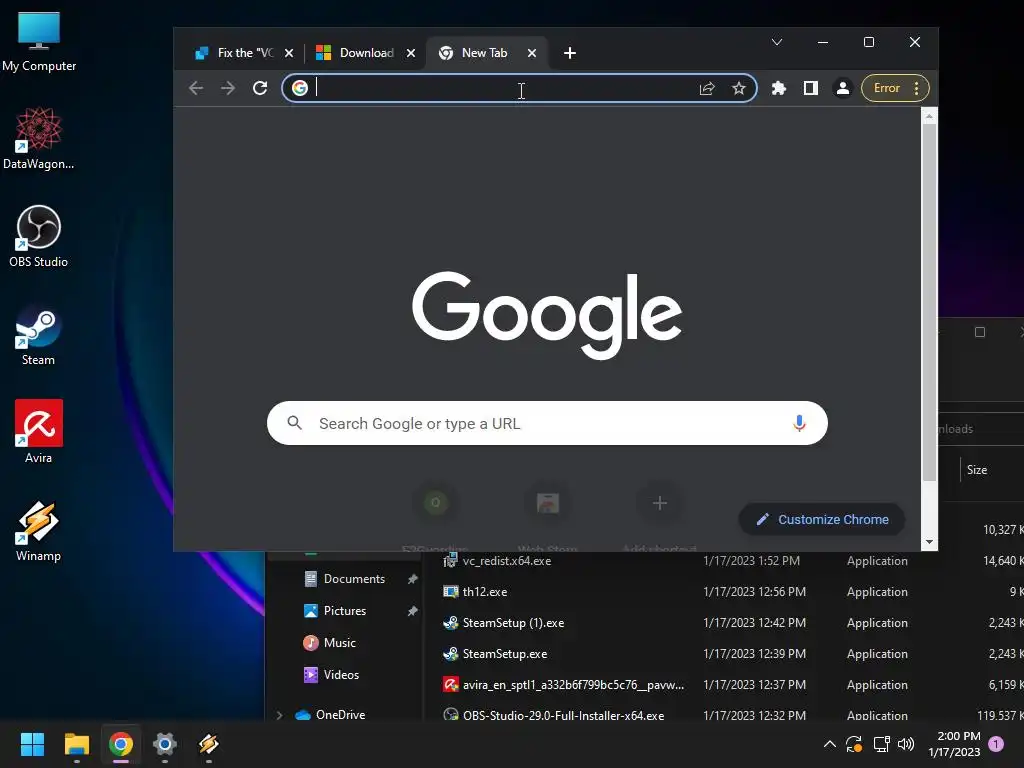
Task: Toggle the Chrome side panel icon
Action: 810,88
